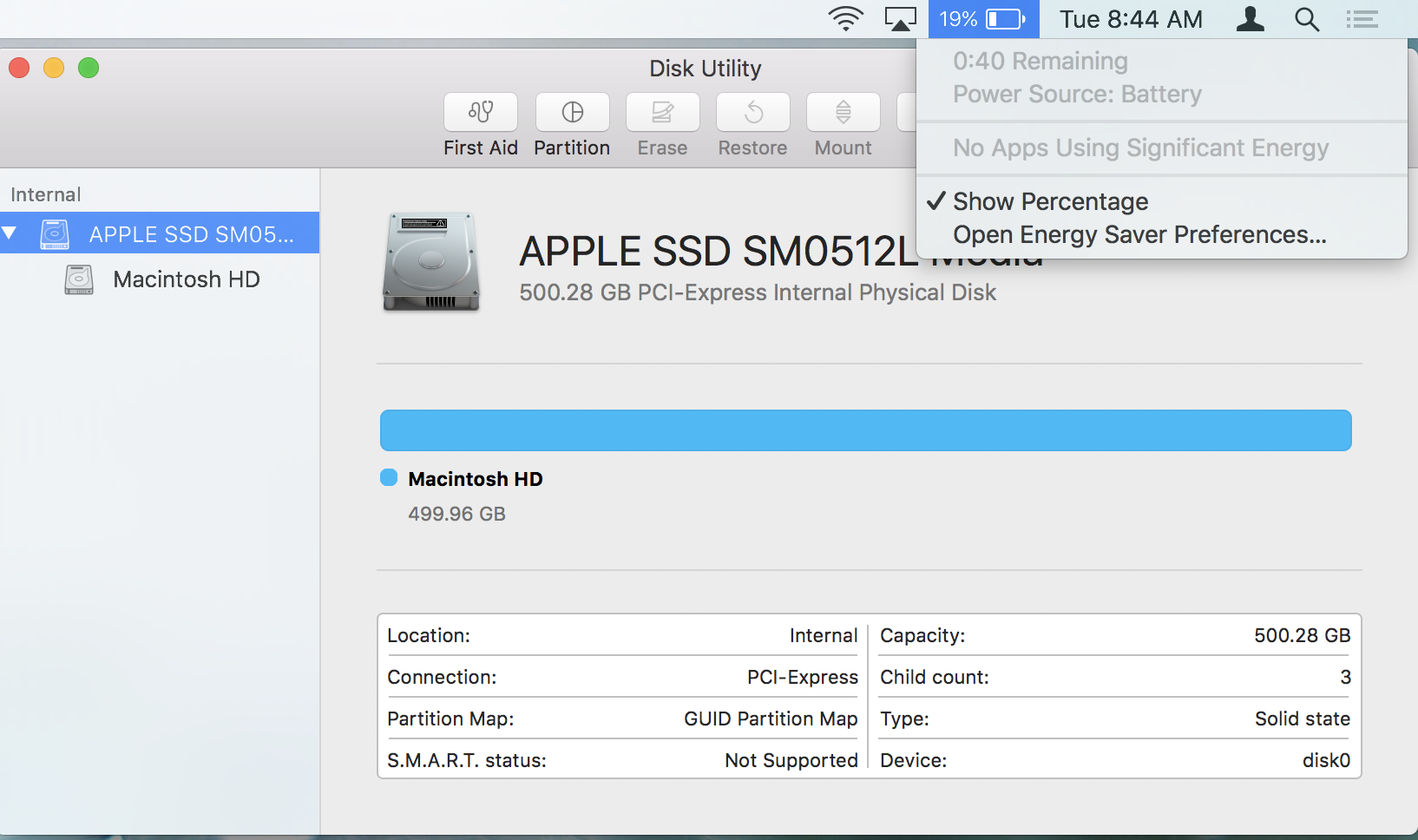The height and width of the screenshot is (840, 1418).
Task: Click the Type: label
Action: click(x=904, y=719)
